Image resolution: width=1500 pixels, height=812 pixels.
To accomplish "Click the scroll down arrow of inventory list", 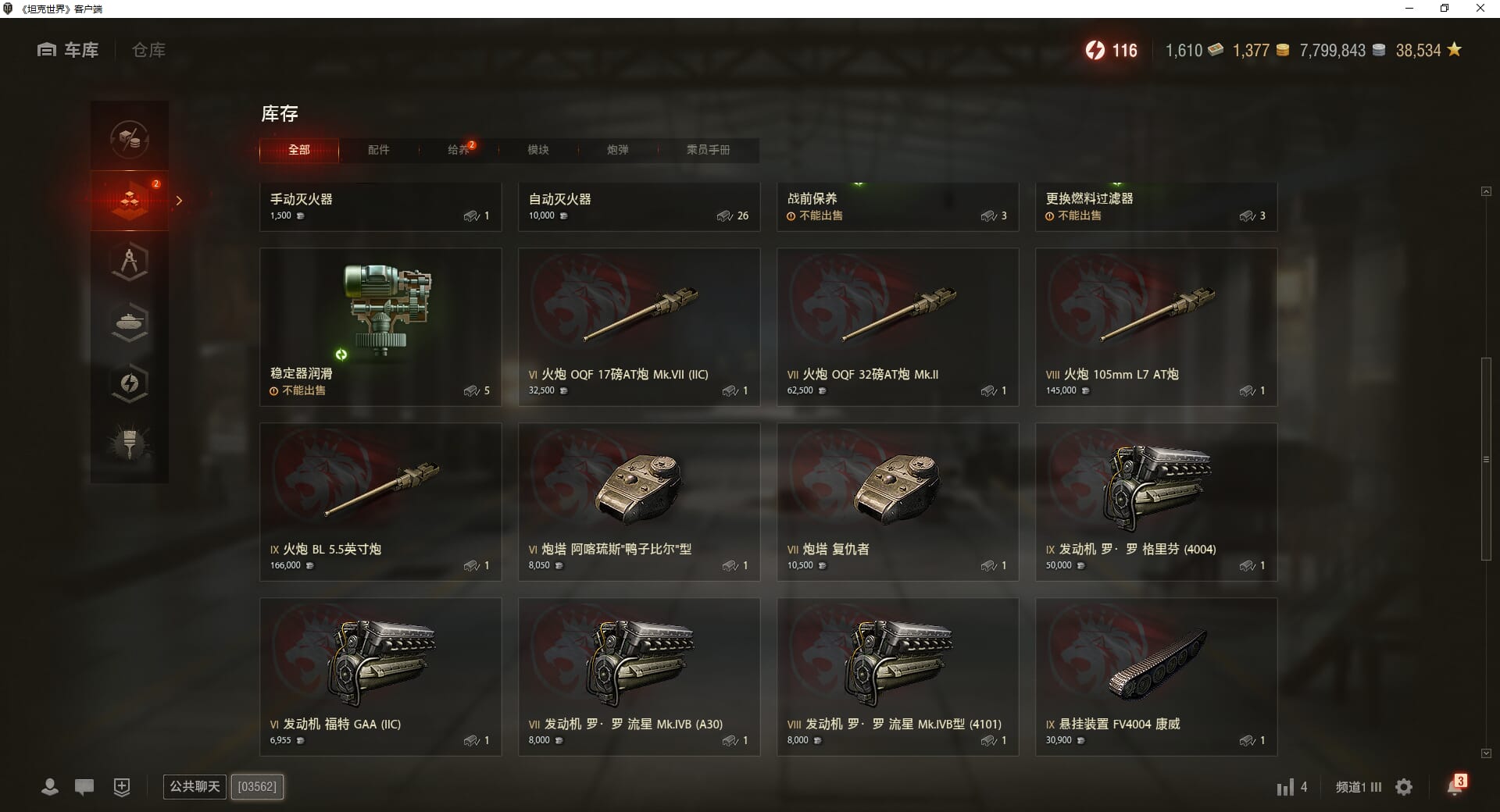I will tap(1486, 753).
